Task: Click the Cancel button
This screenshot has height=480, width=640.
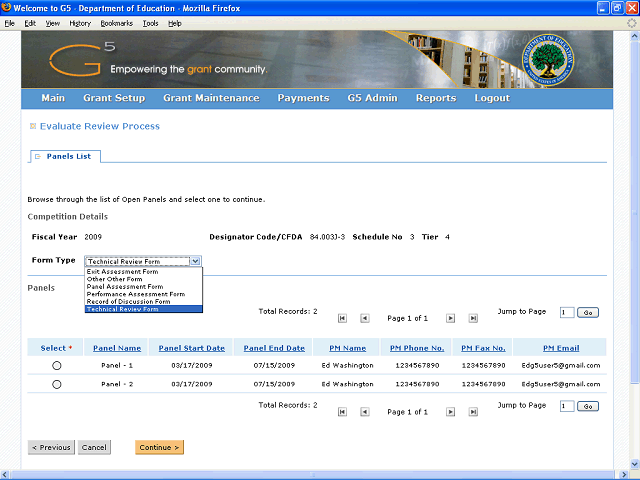Action: (94, 447)
